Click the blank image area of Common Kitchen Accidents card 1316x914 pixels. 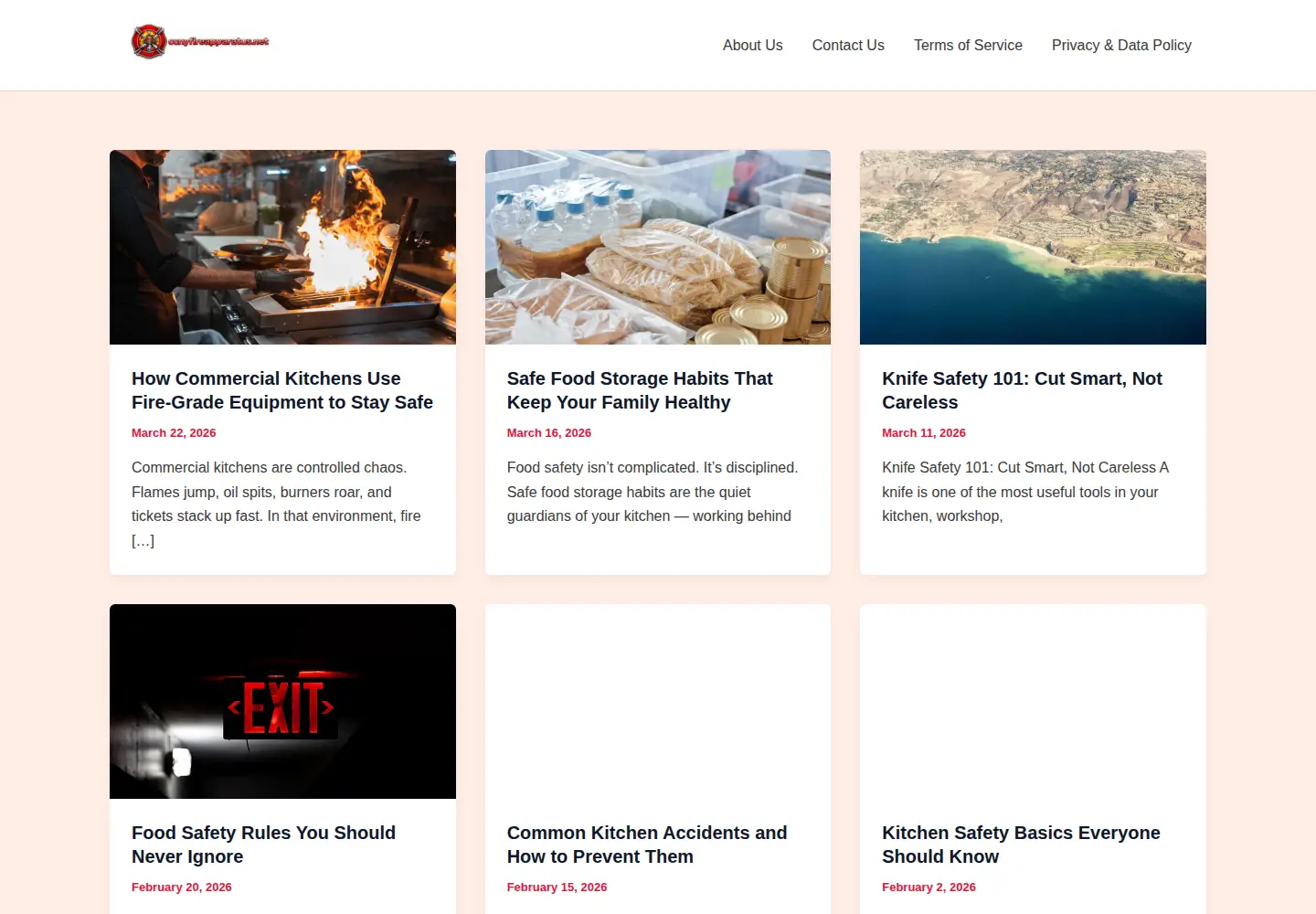click(x=658, y=701)
